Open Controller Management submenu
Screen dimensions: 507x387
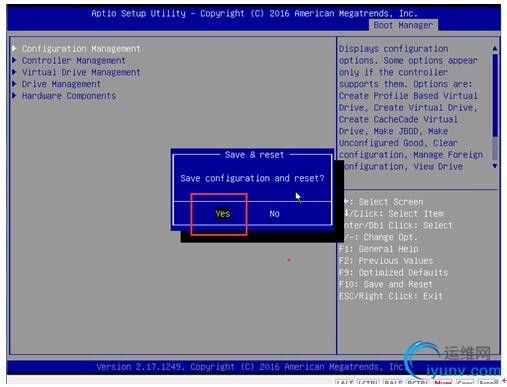74,60
